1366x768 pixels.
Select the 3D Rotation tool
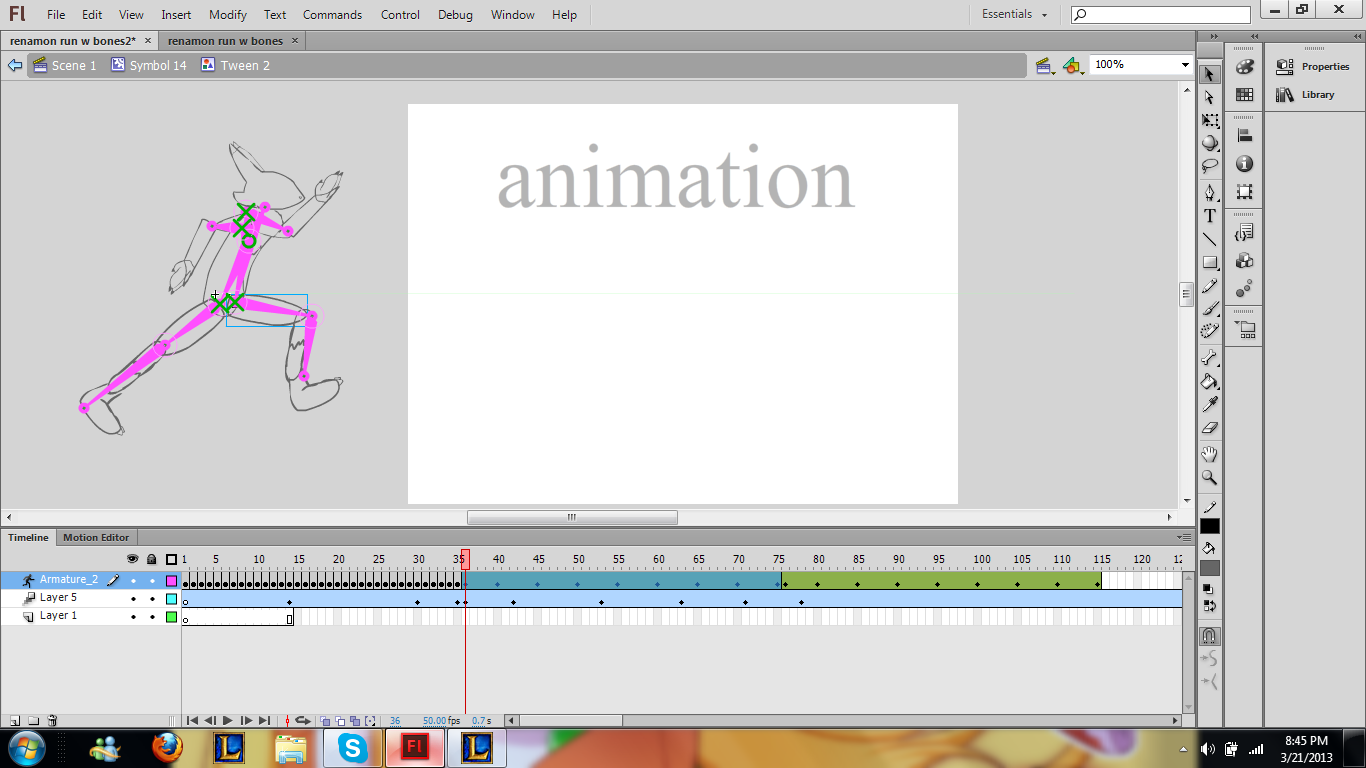click(1209, 144)
